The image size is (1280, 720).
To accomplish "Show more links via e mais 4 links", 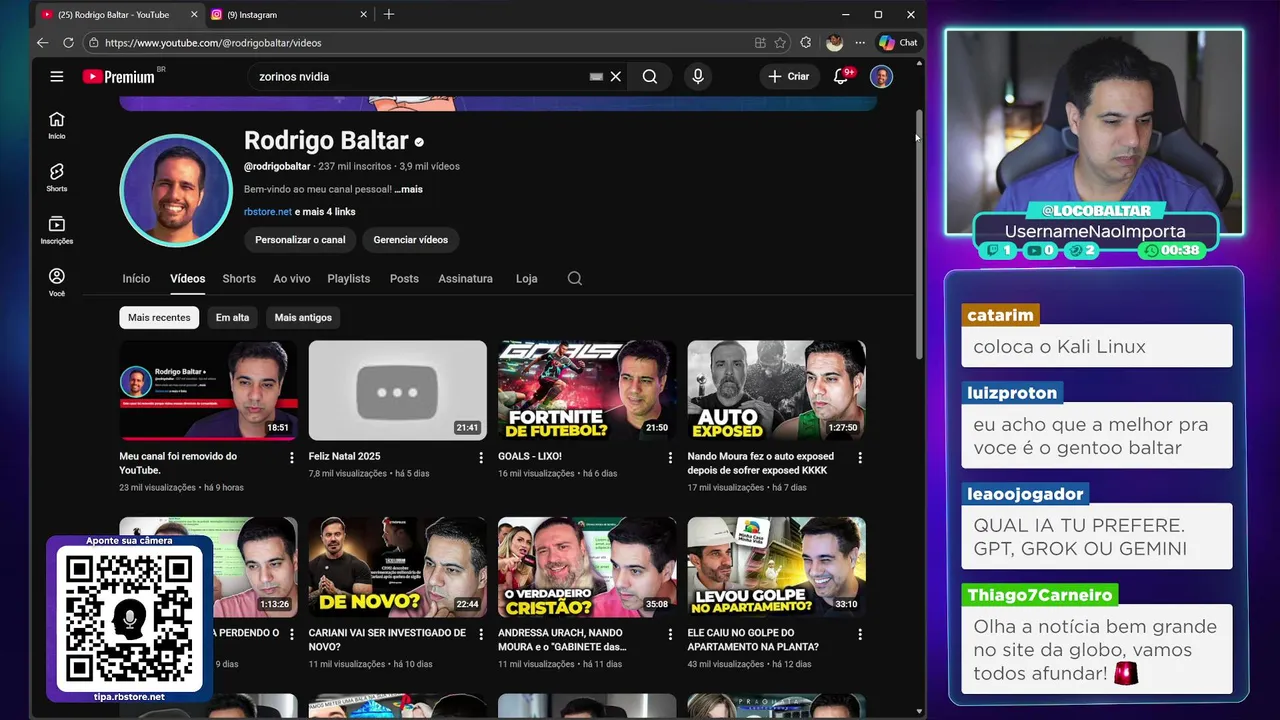I will click(x=326, y=211).
